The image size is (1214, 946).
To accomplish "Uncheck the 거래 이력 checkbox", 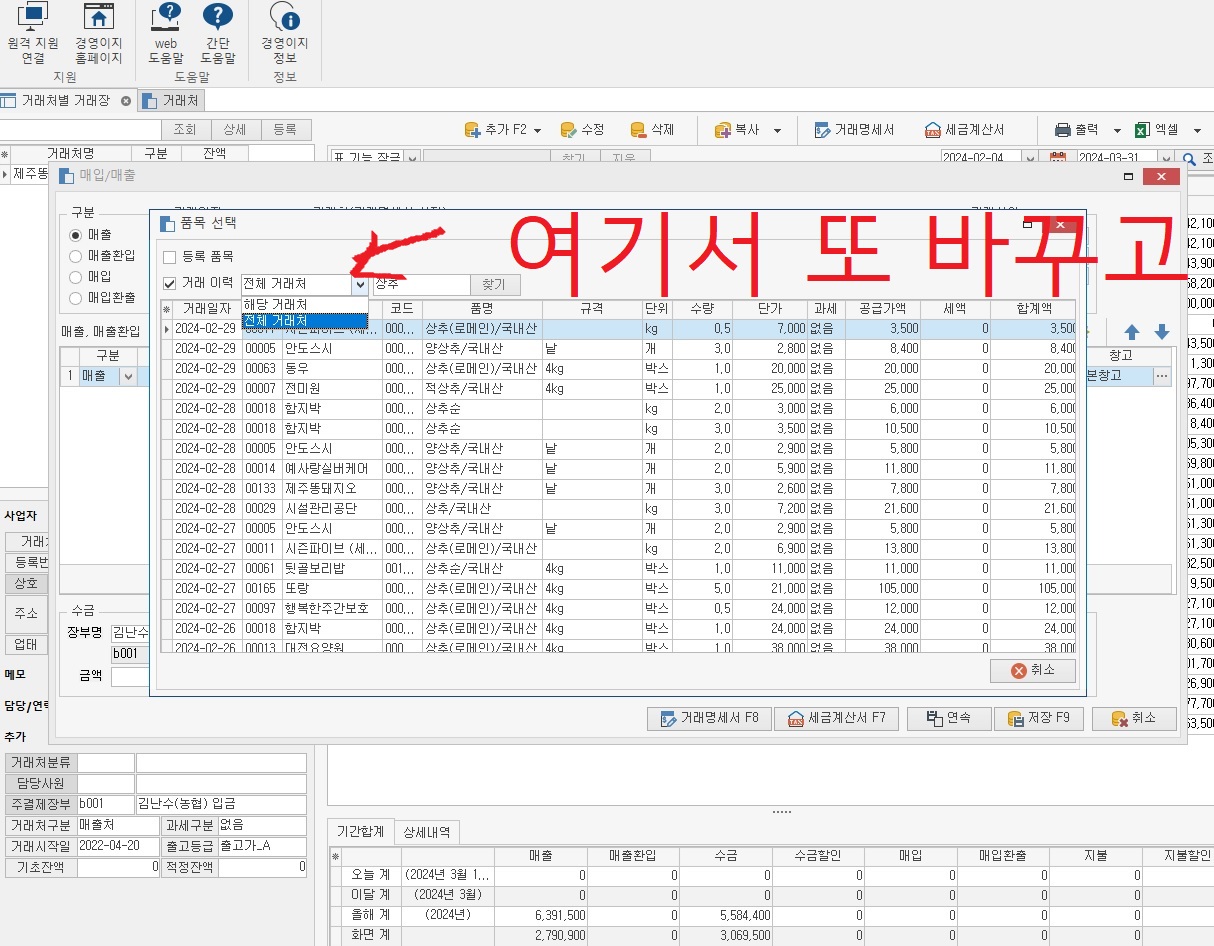I will pyautogui.click(x=170, y=284).
